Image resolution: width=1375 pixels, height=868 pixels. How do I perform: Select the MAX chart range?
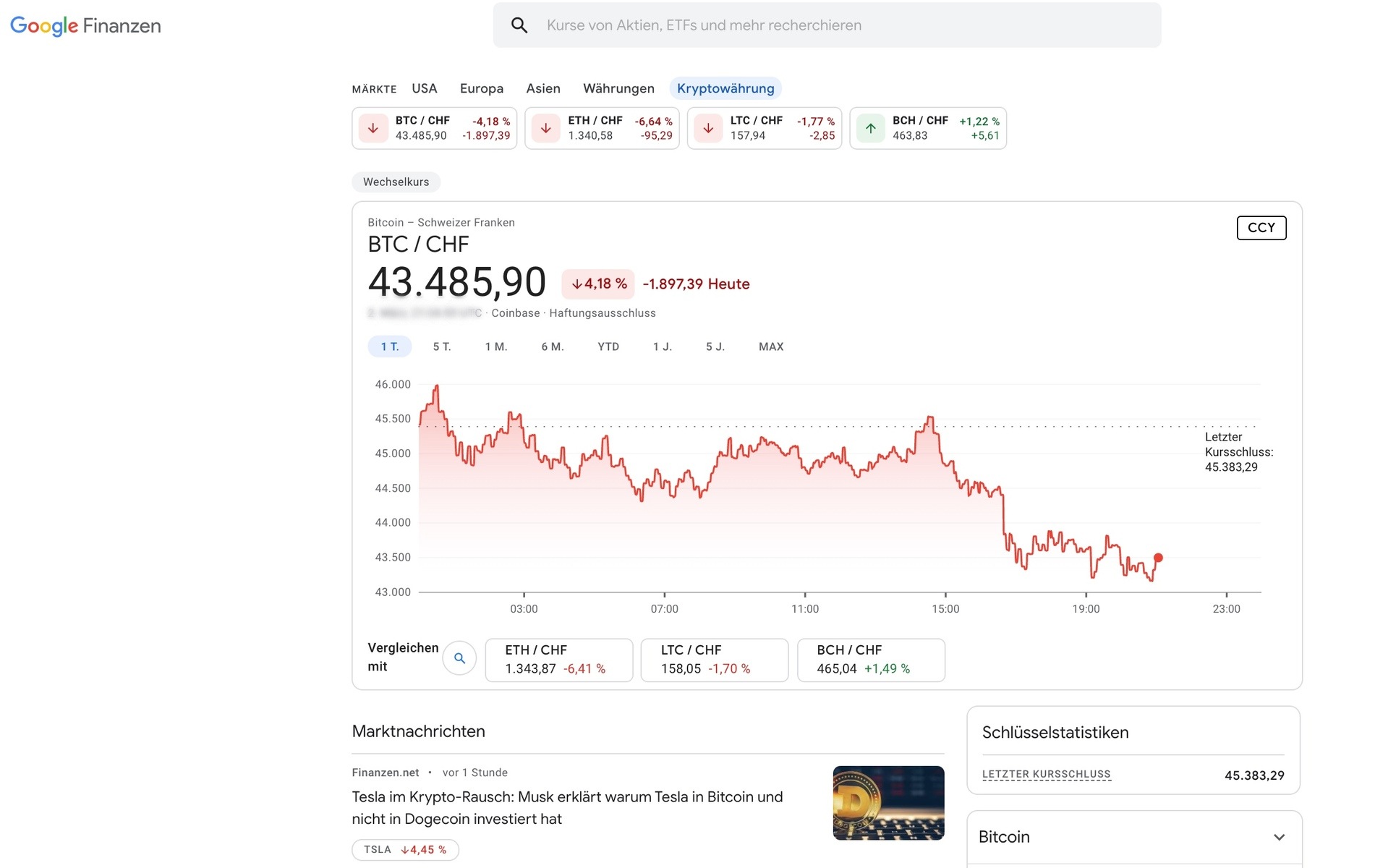pyautogui.click(x=771, y=346)
